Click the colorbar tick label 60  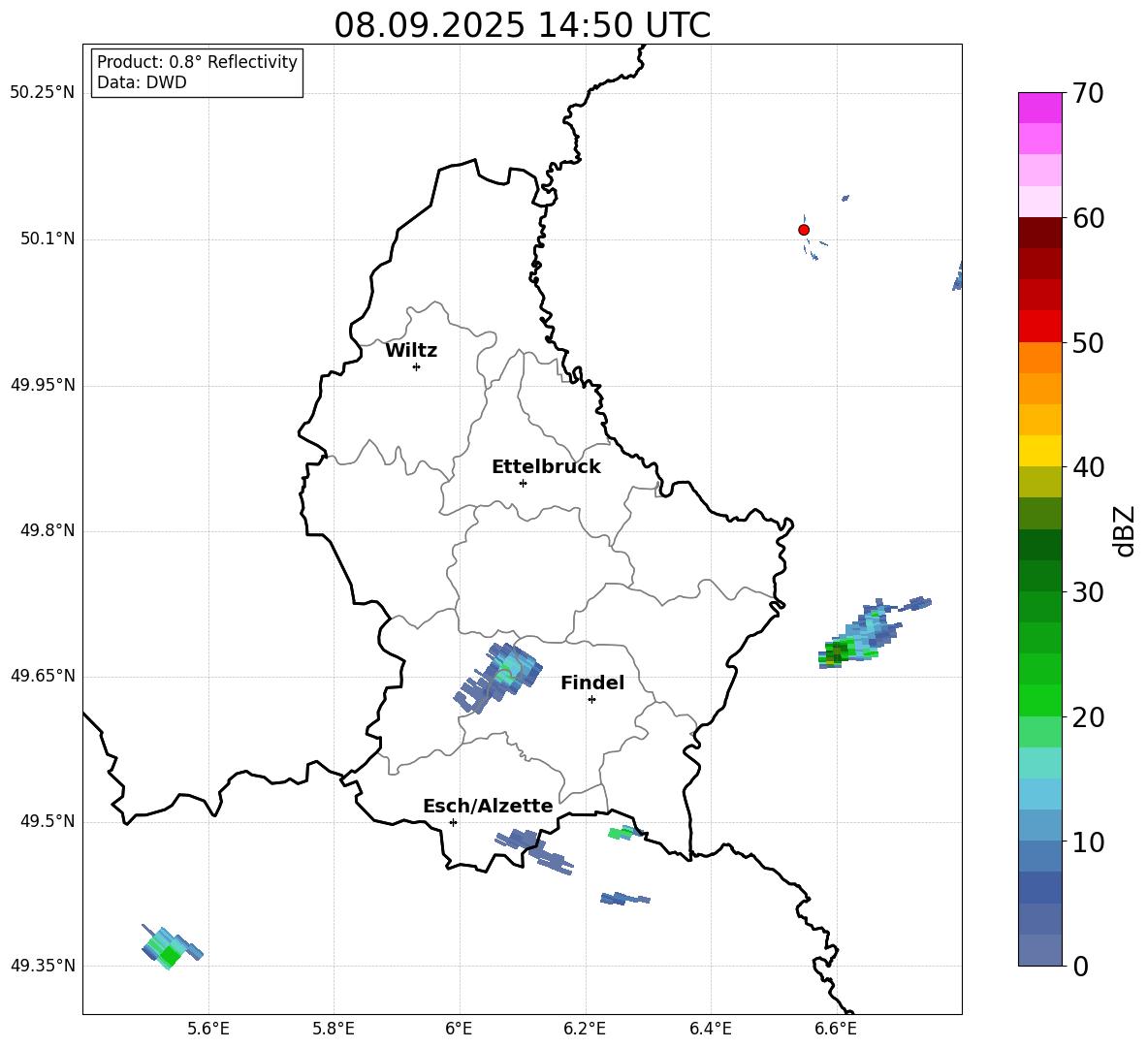click(x=1089, y=218)
